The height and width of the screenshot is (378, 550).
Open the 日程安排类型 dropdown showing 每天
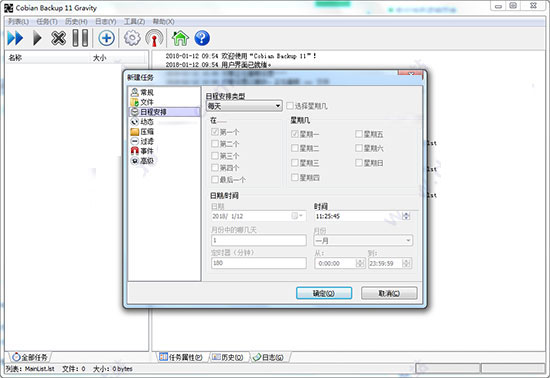point(244,106)
